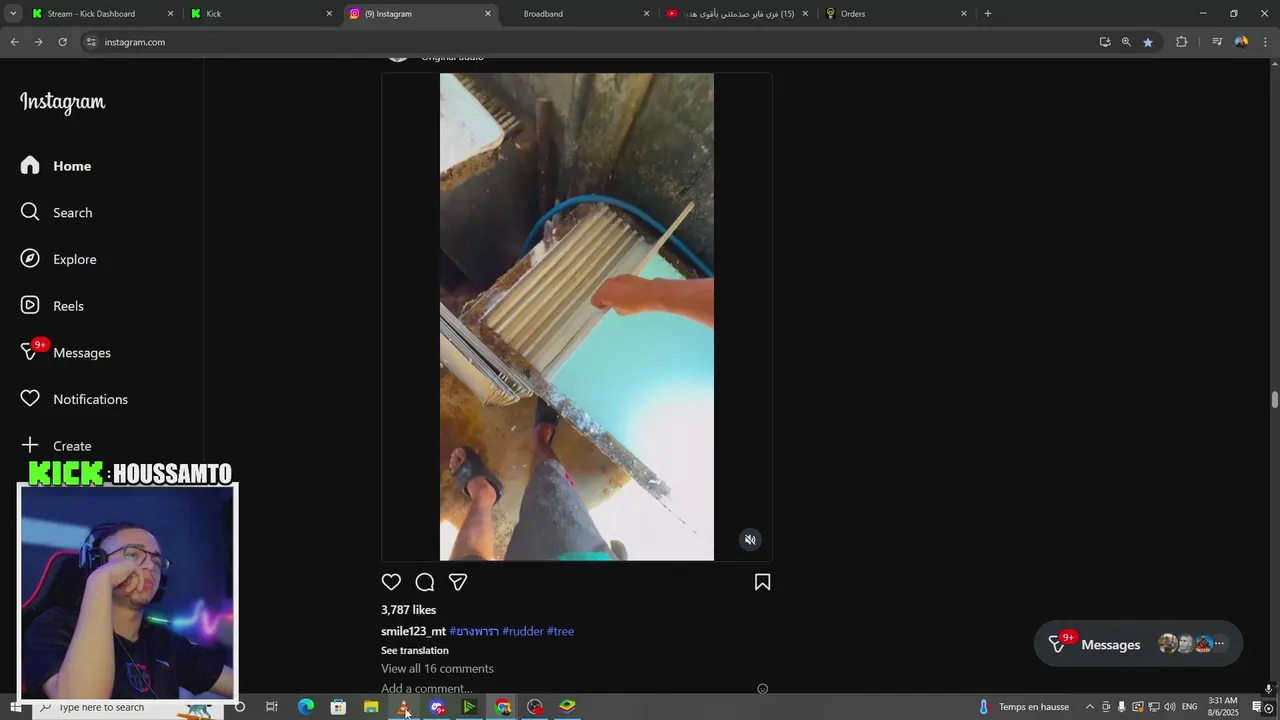1280x720 pixels.
Task: Close the Instagram browser tab
Action: pyautogui.click(x=488, y=14)
